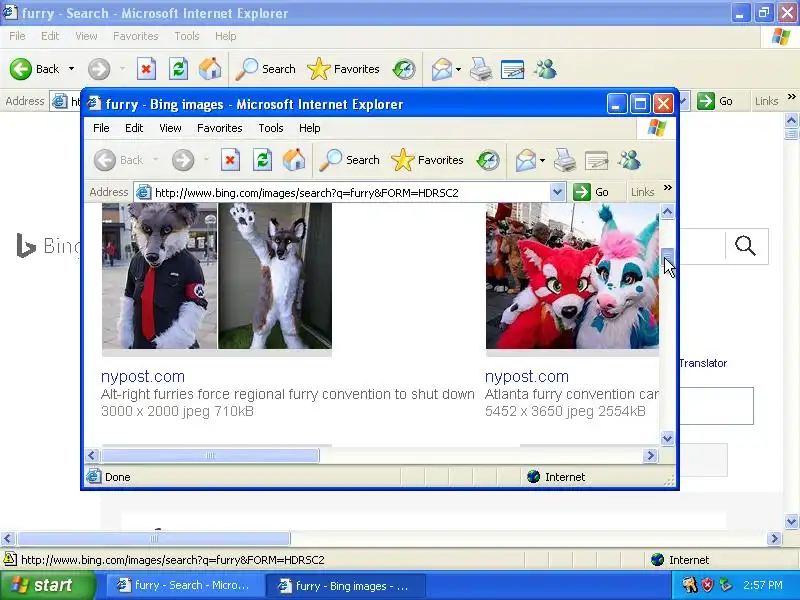Click Messenger icon in background furry - Search window
Viewport: 800px width, 600px height.
545,69
